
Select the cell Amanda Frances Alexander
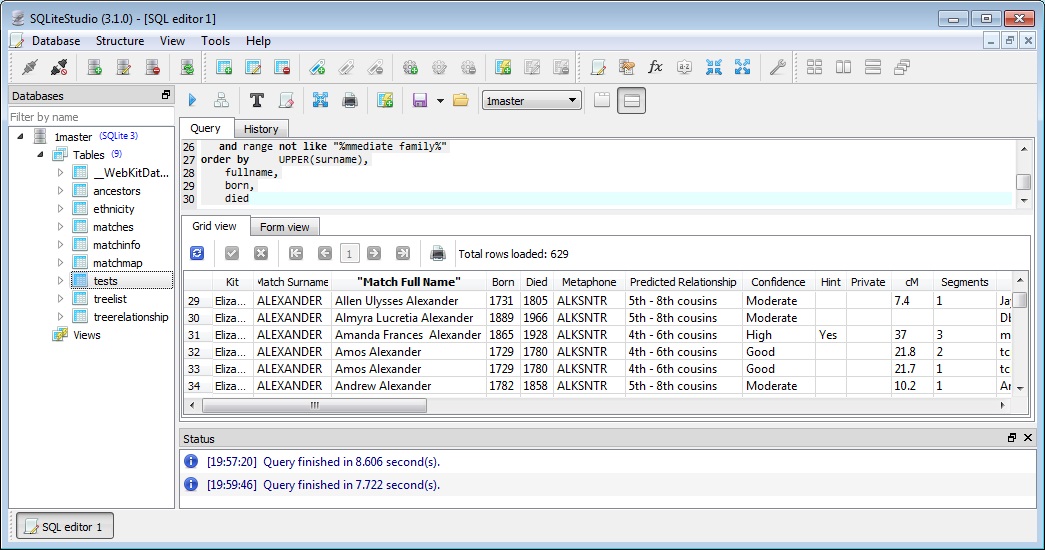[408, 335]
